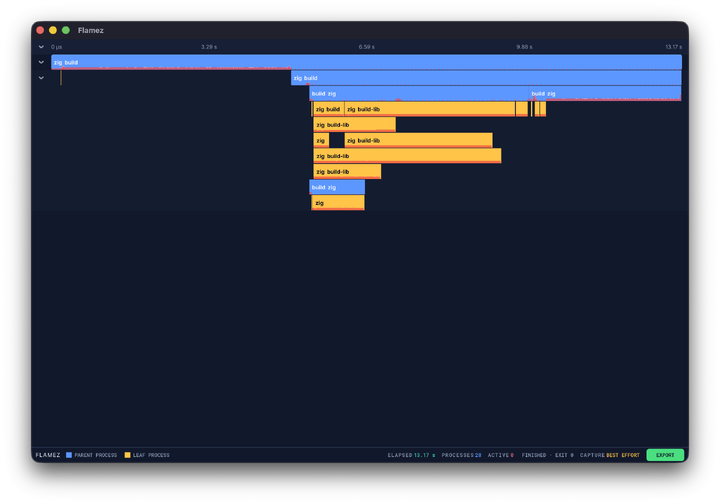Select the right-hand blue build zig bar
This screenshot has height=504, width=720.
605,94
